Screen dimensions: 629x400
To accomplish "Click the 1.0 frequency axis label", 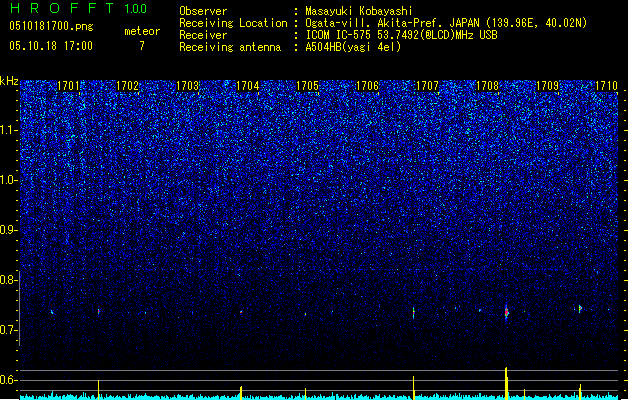I will (9, 180).
